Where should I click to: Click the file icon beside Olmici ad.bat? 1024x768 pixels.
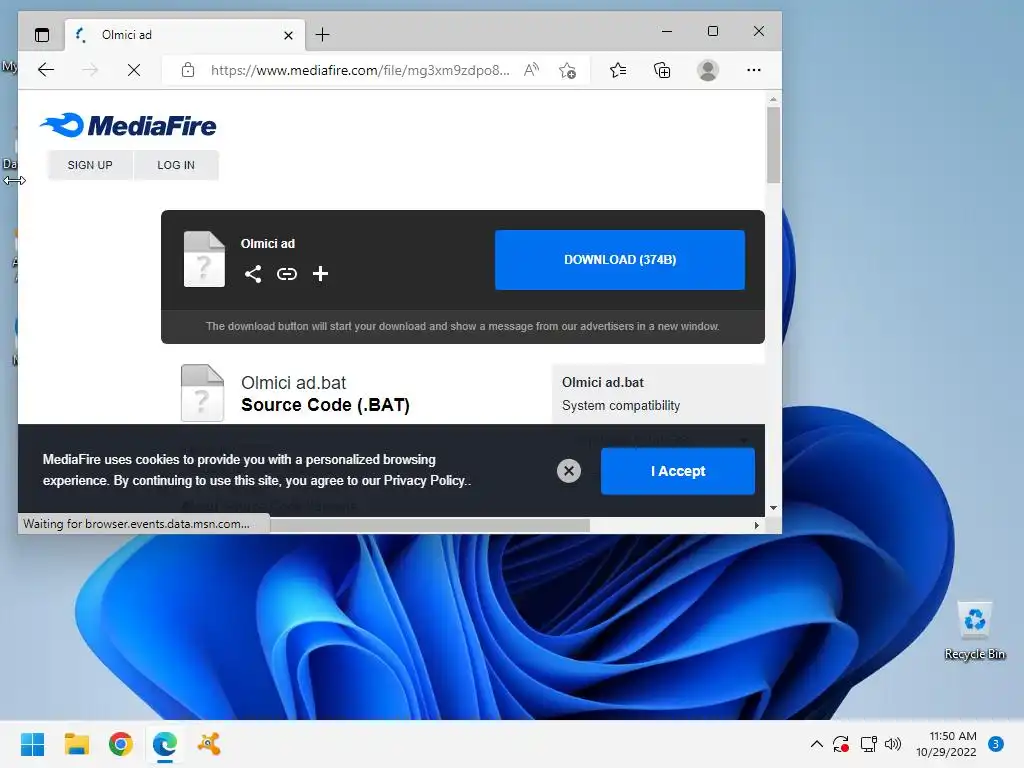(x=202, y=392)
